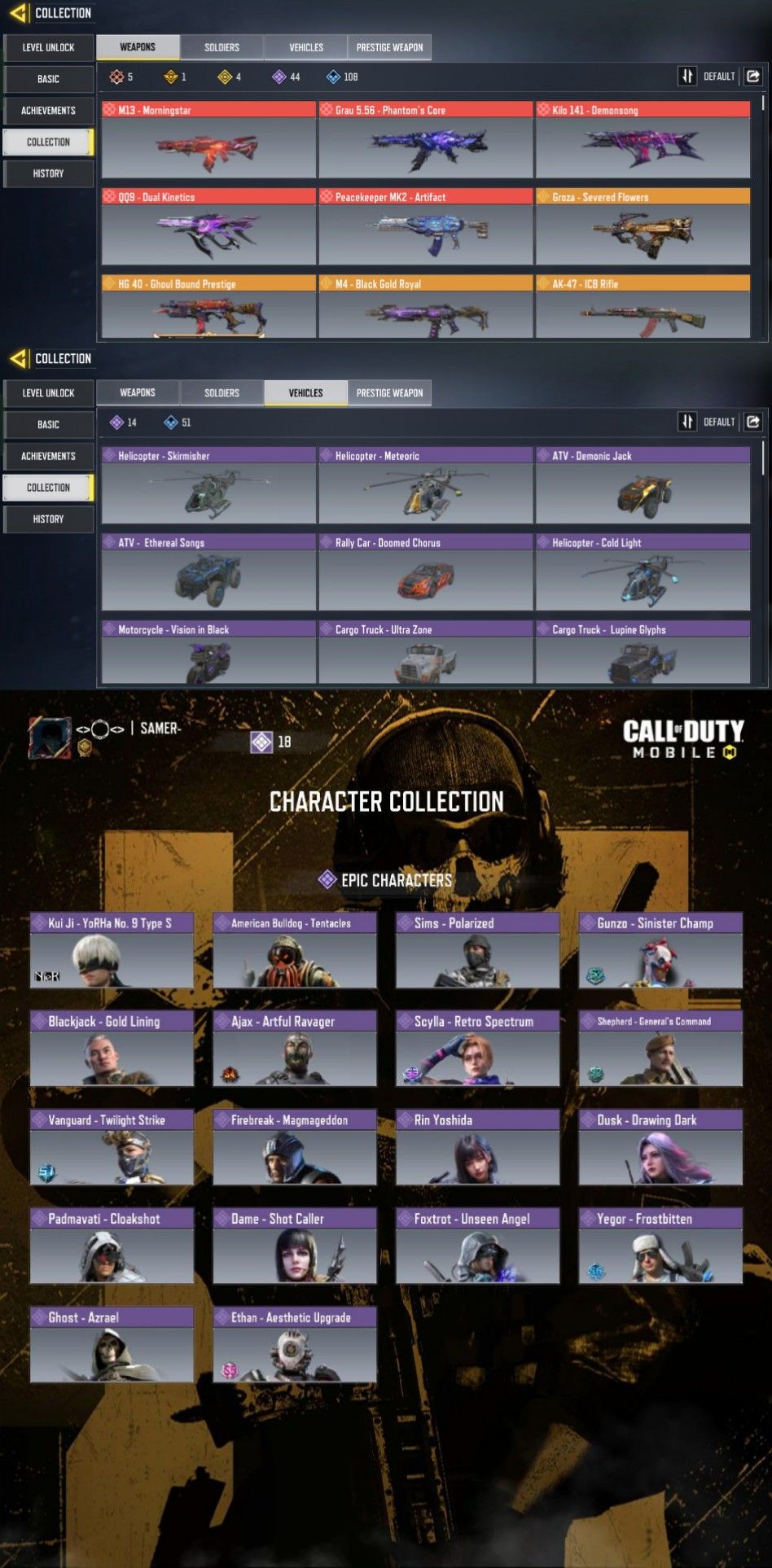
Task: Open the Prestige Weapon tab in the top panel
Action: pos(389,47)
